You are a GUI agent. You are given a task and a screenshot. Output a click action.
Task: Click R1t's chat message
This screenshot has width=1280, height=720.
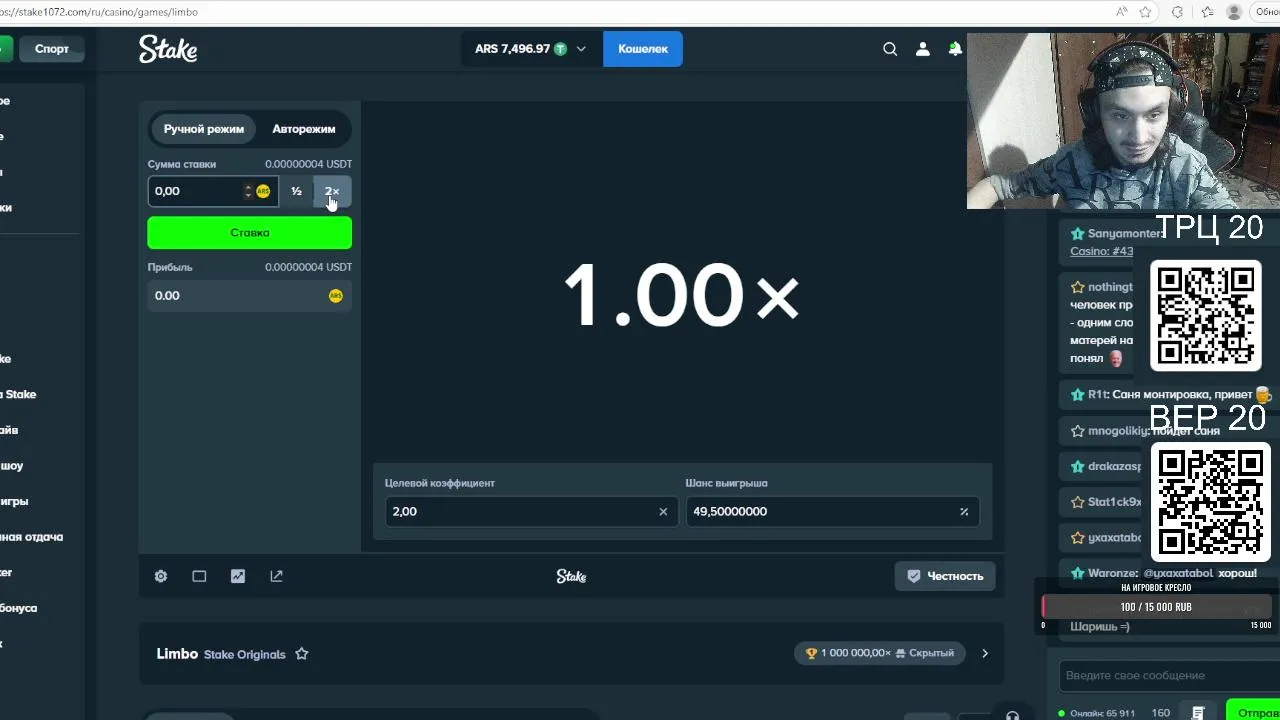(1170, 395)
